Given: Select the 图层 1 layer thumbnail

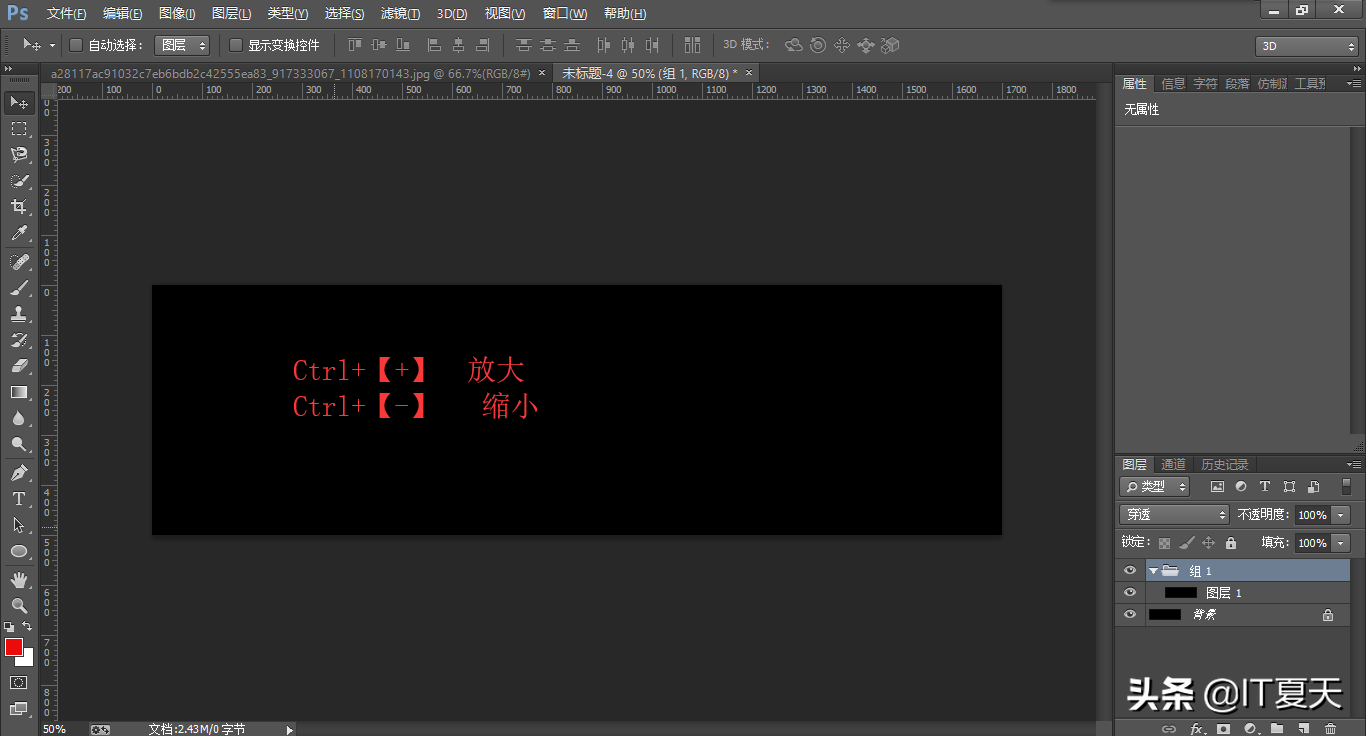Looking at the screenshot, I should [x=1181, y=593].
